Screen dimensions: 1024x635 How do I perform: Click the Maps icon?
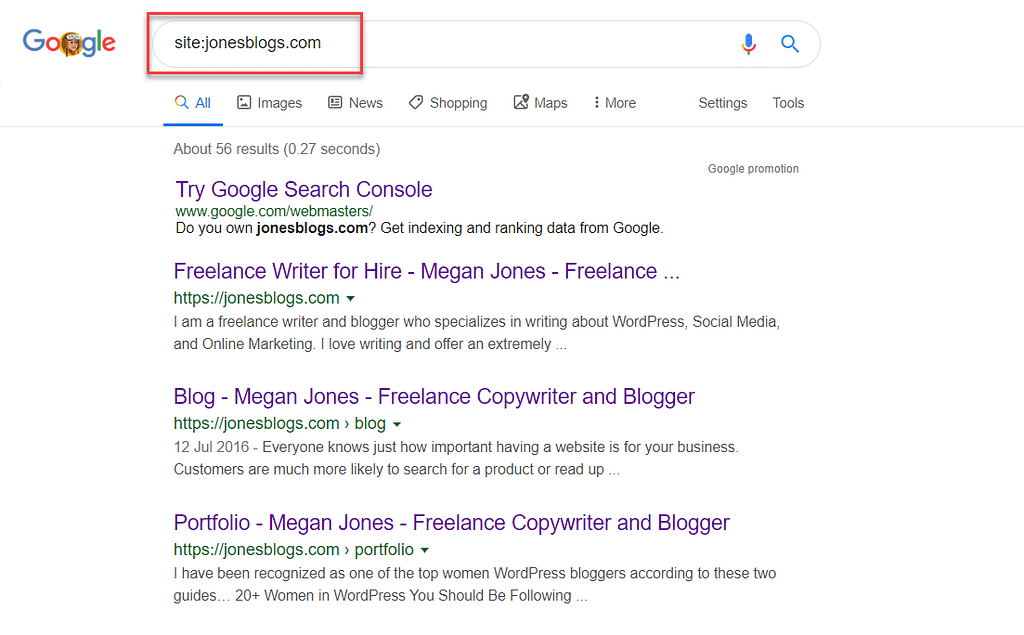click(521, 102)
